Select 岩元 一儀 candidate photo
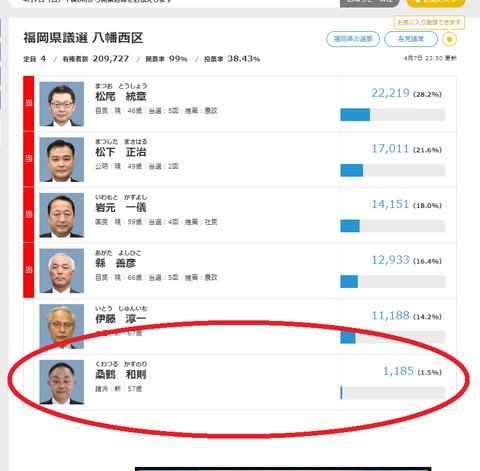The height and width of the screenshot is (471, 480). click(62, 215)
